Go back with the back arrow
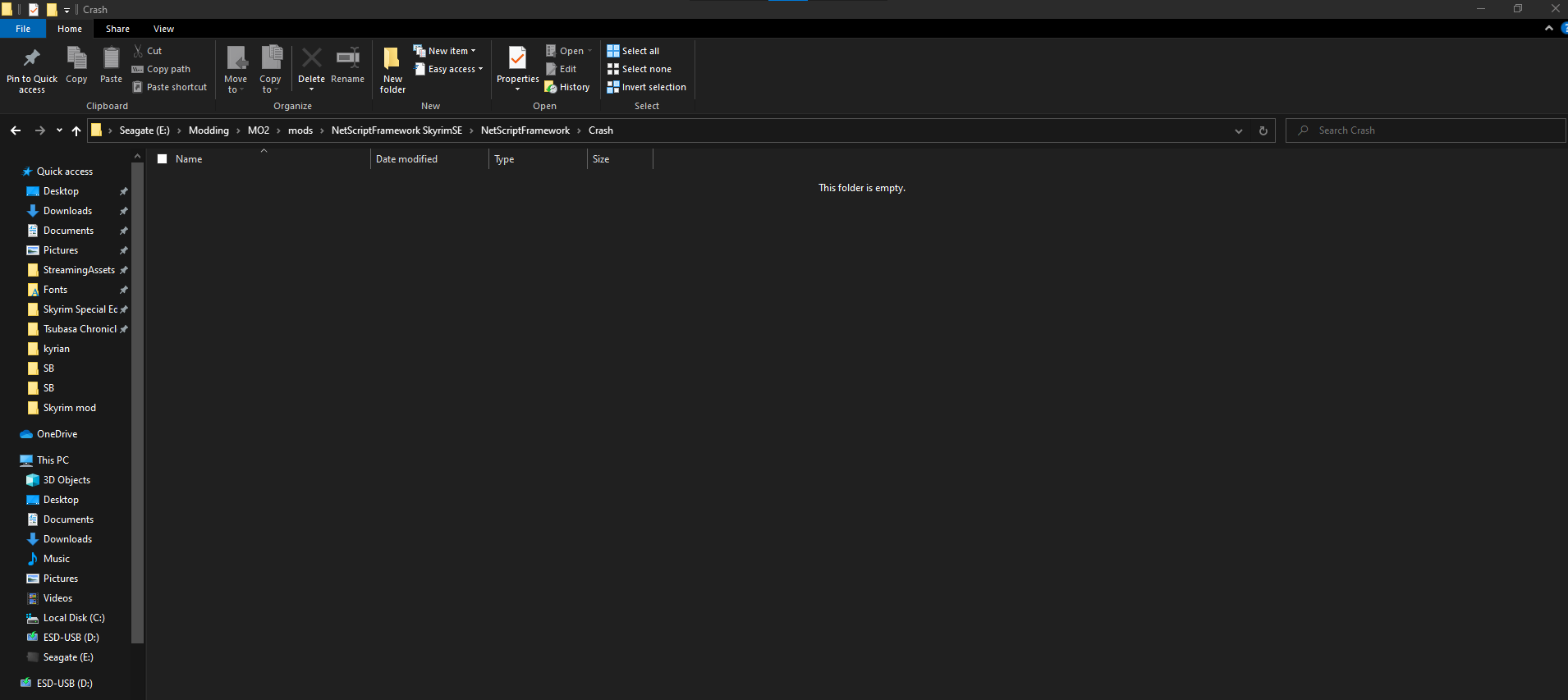Image resolution: width=1568 pixels, height=700 pixels. click(16, 130)
